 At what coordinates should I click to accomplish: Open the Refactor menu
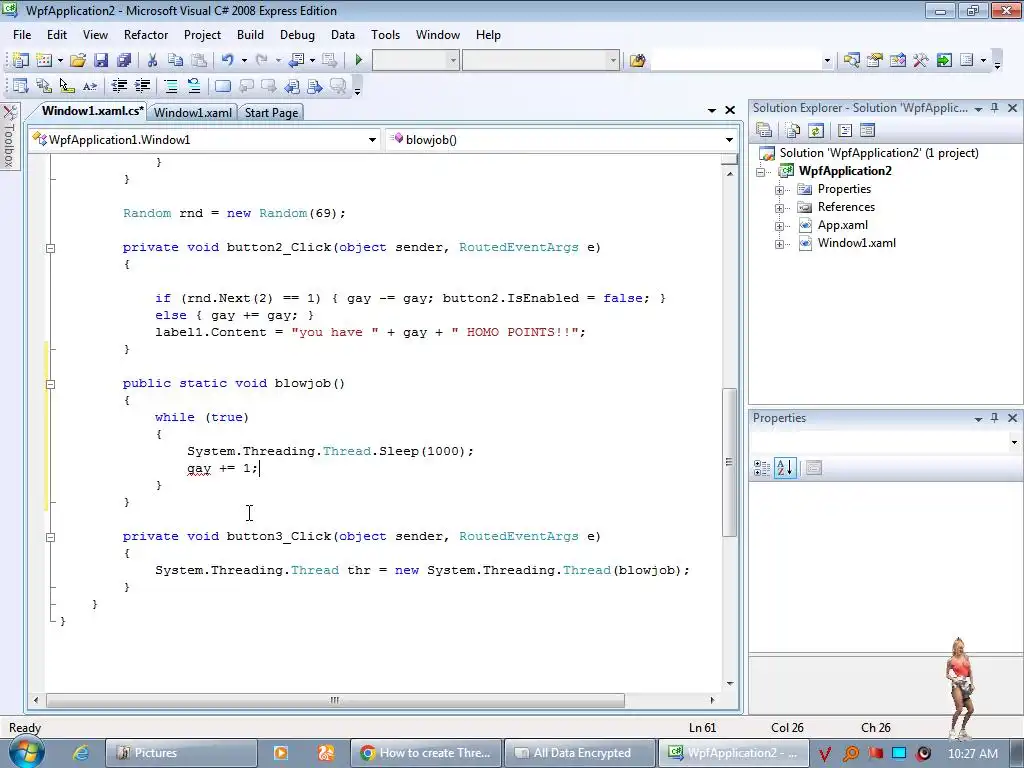coord(146,35)
